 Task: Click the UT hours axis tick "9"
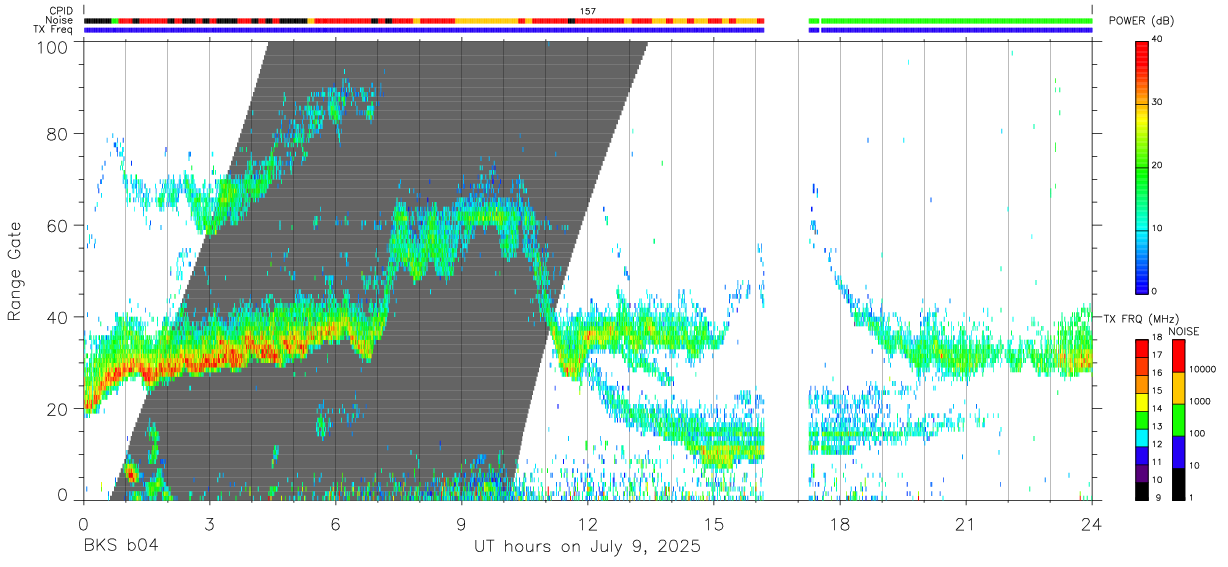461,523
